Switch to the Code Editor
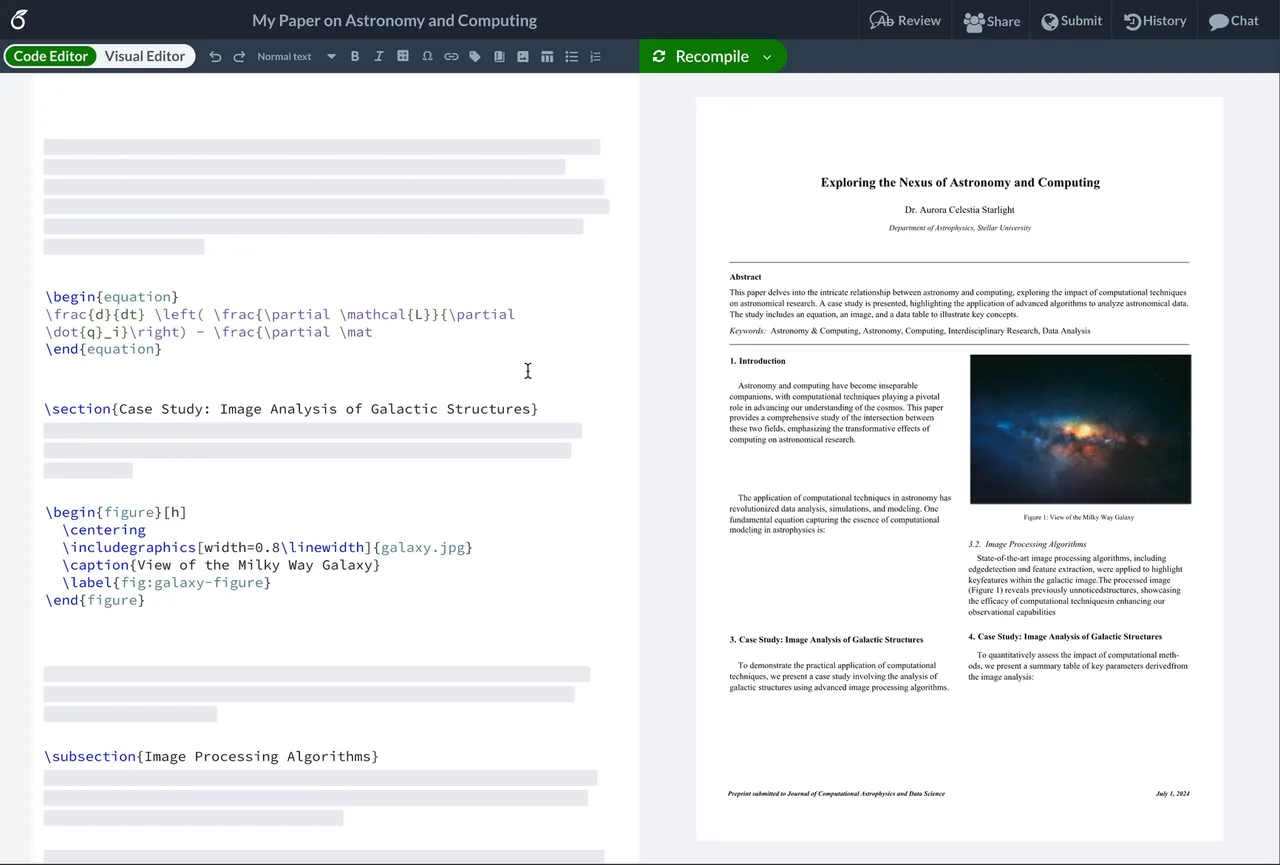The height and width of the screenshot is (865, 1280). point(50,56)
